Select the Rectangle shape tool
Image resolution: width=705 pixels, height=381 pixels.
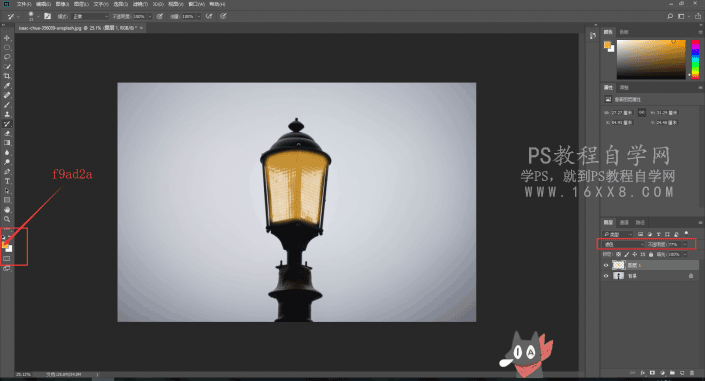tap(7, 200)
